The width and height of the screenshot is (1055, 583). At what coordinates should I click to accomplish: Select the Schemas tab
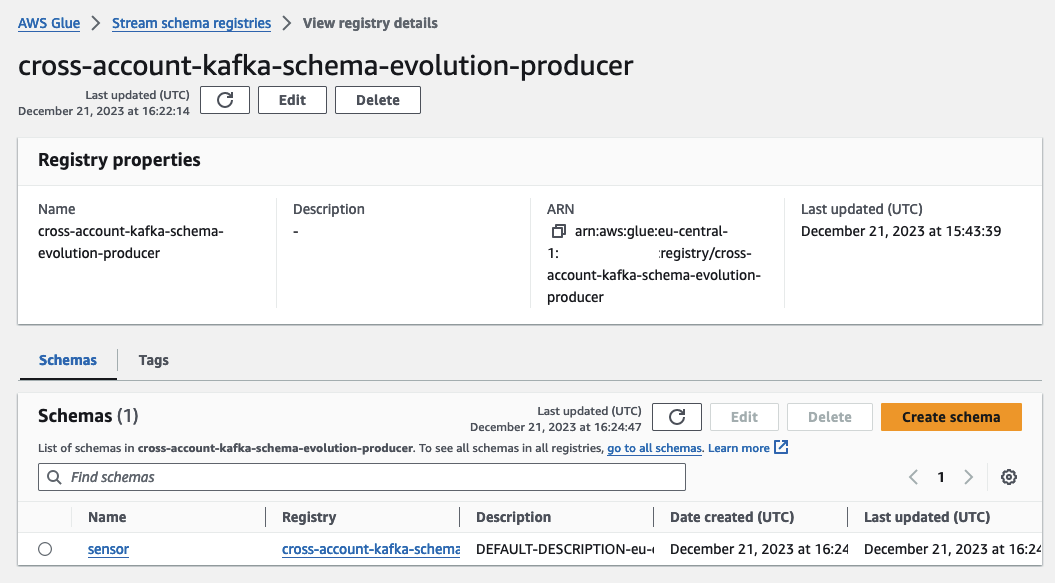(x=67, y=360)
